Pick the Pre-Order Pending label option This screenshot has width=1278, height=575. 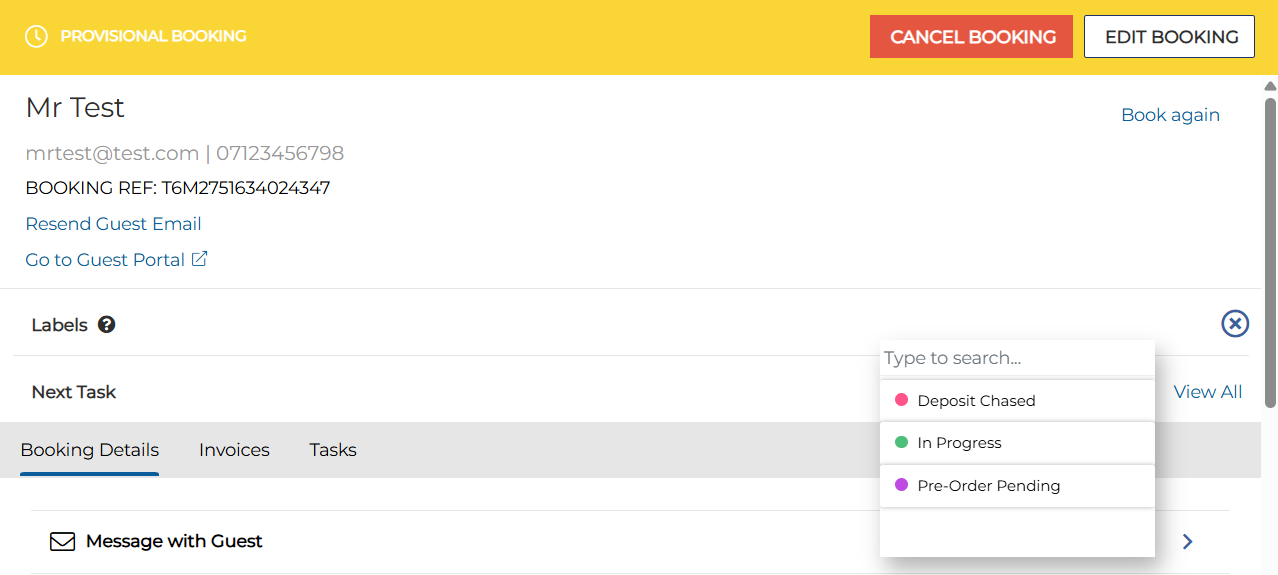coord(988,486)
